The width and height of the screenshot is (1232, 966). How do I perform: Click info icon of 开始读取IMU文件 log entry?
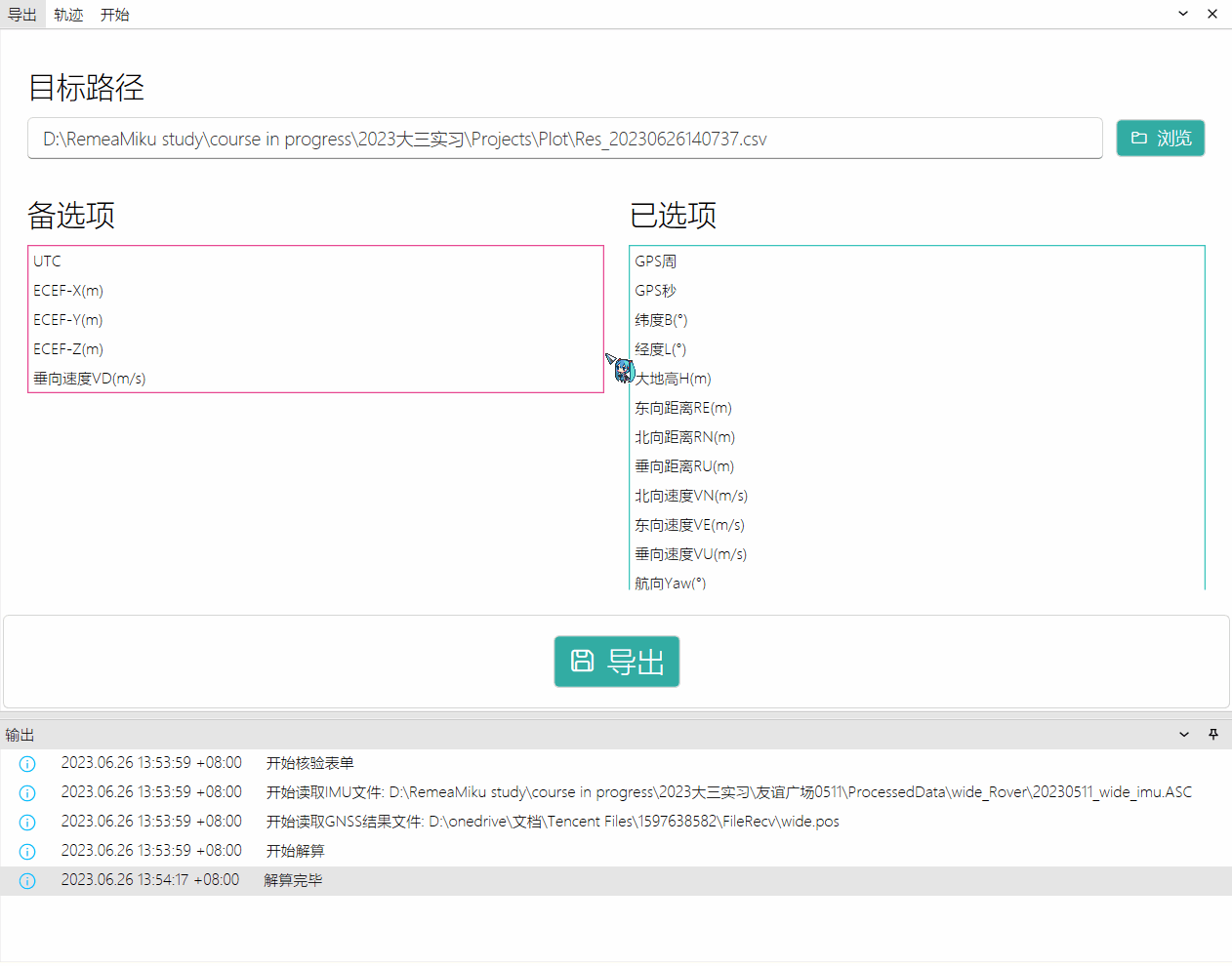coord(27,793)
